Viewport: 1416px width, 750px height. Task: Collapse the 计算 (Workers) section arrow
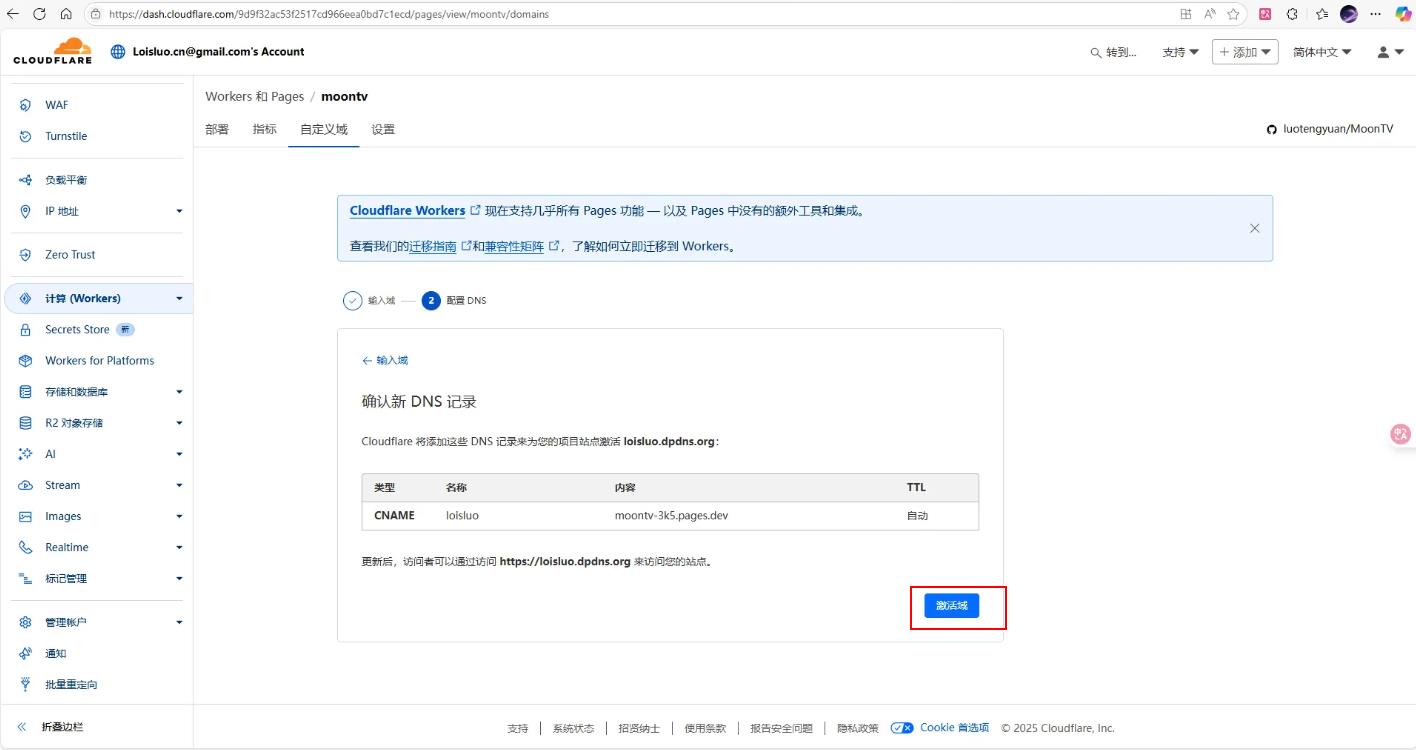[x=180, y=298]
